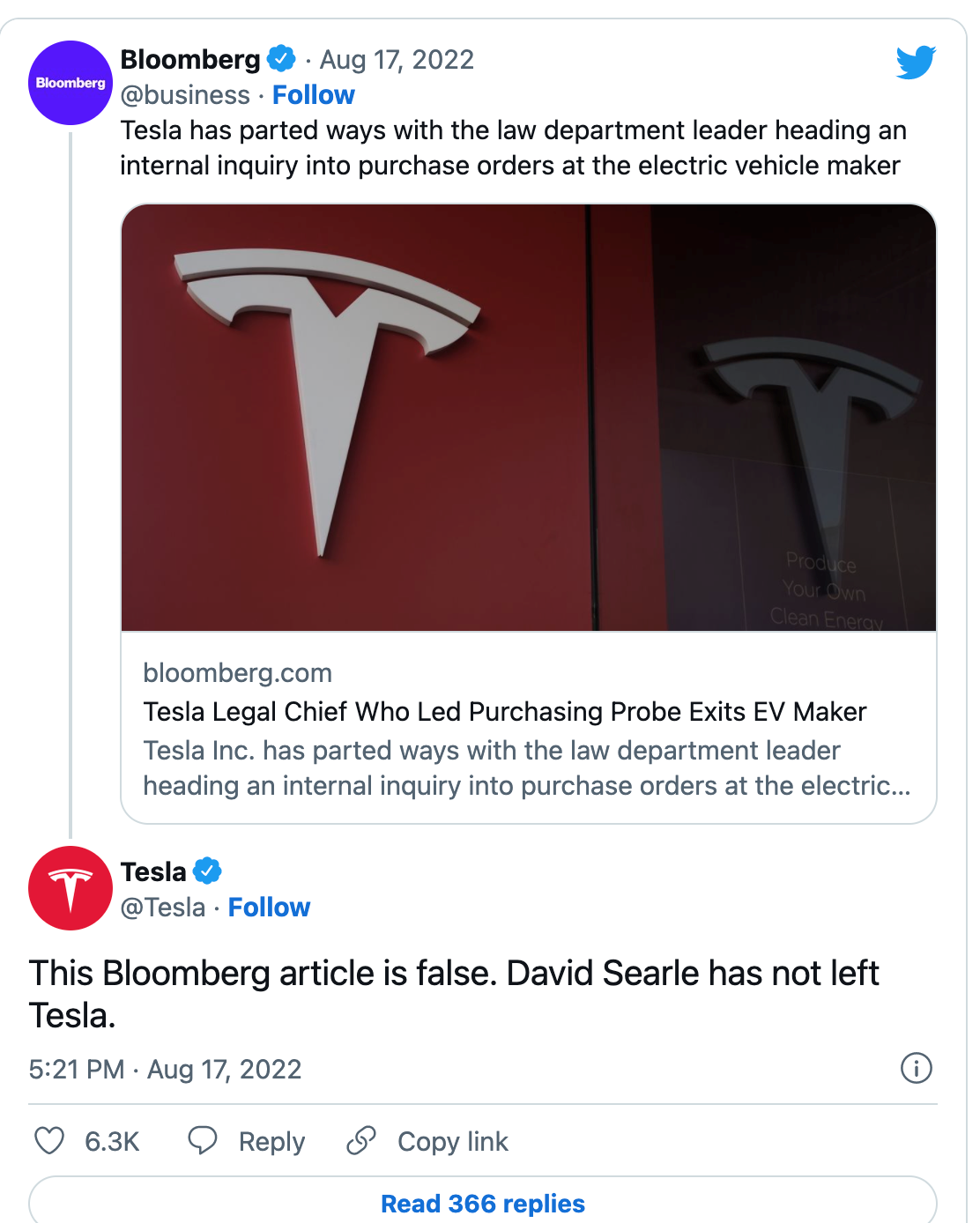Click the @business handle

coord(185,94)
